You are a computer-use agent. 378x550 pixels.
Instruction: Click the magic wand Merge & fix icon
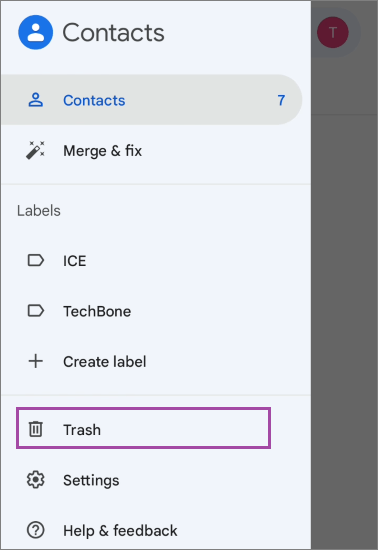click(35, 150)
